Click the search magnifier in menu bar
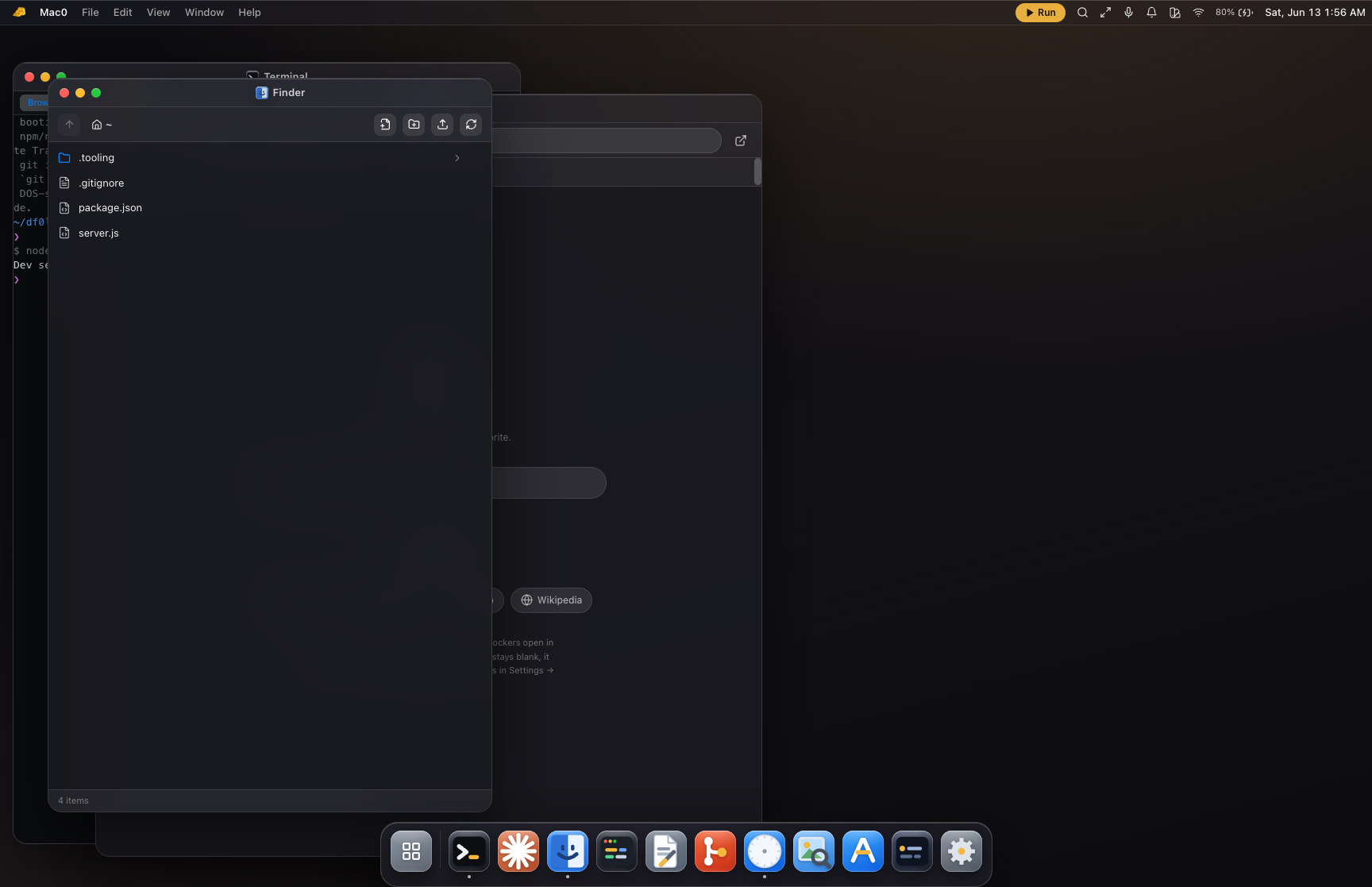The height and width of the screenshot is (887, 1372). (x=1082, y=13)
